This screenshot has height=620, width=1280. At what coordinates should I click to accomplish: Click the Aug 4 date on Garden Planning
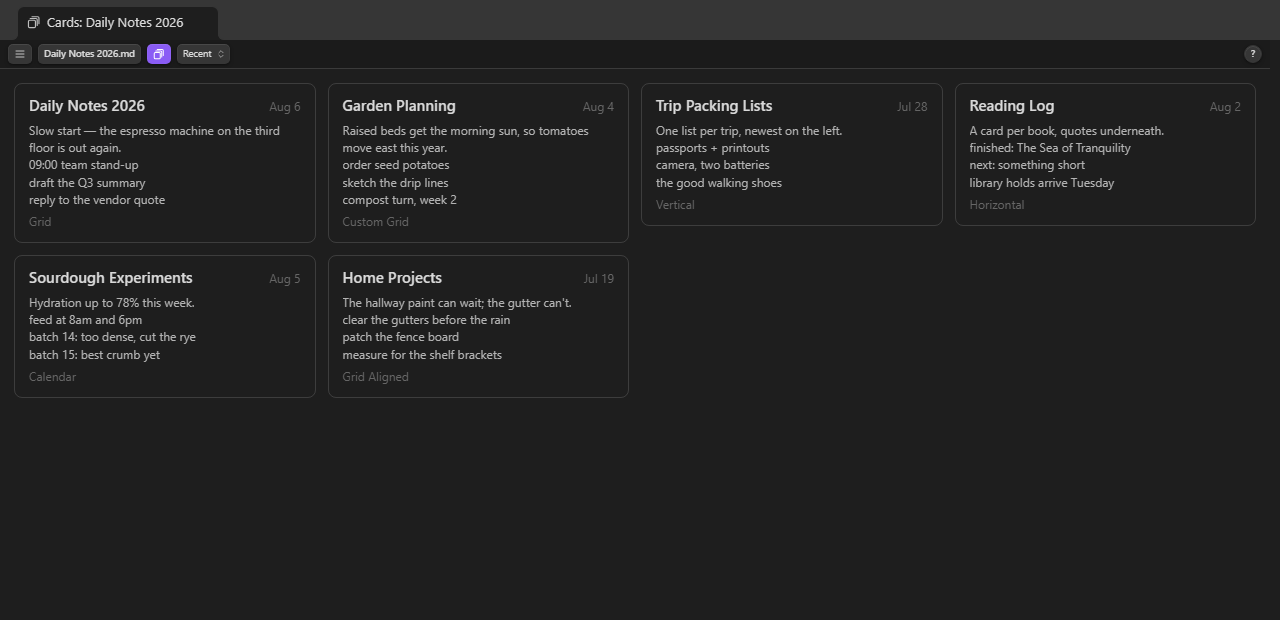point(598,107)
